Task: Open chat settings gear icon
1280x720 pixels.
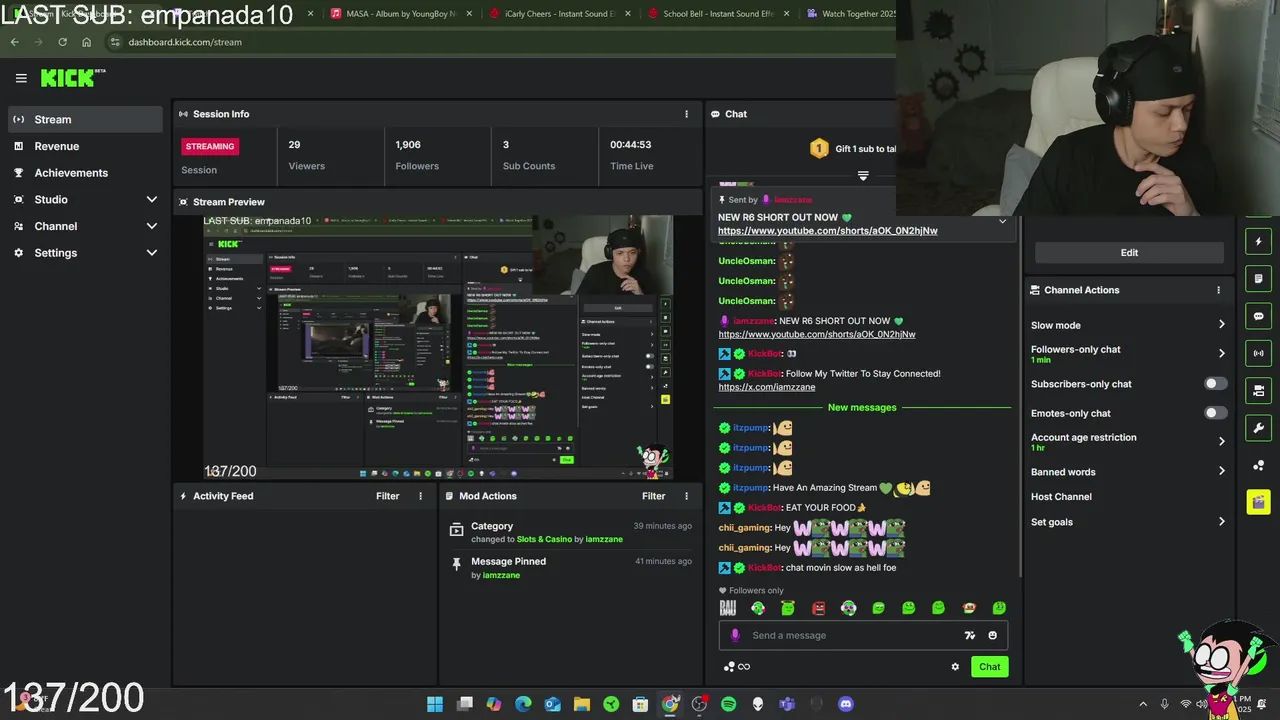Action: [x=955, y=667]
